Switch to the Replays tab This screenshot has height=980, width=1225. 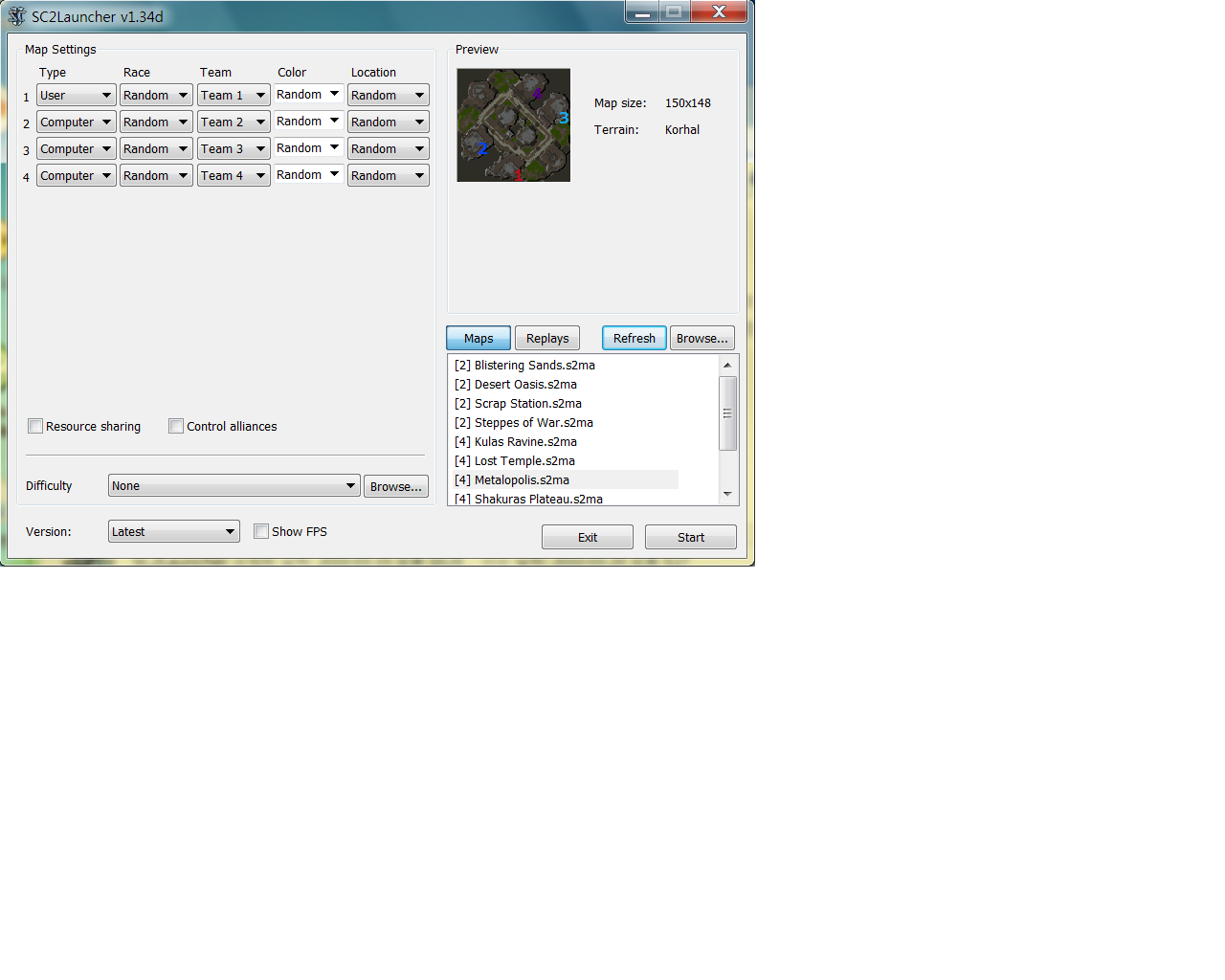547,339
